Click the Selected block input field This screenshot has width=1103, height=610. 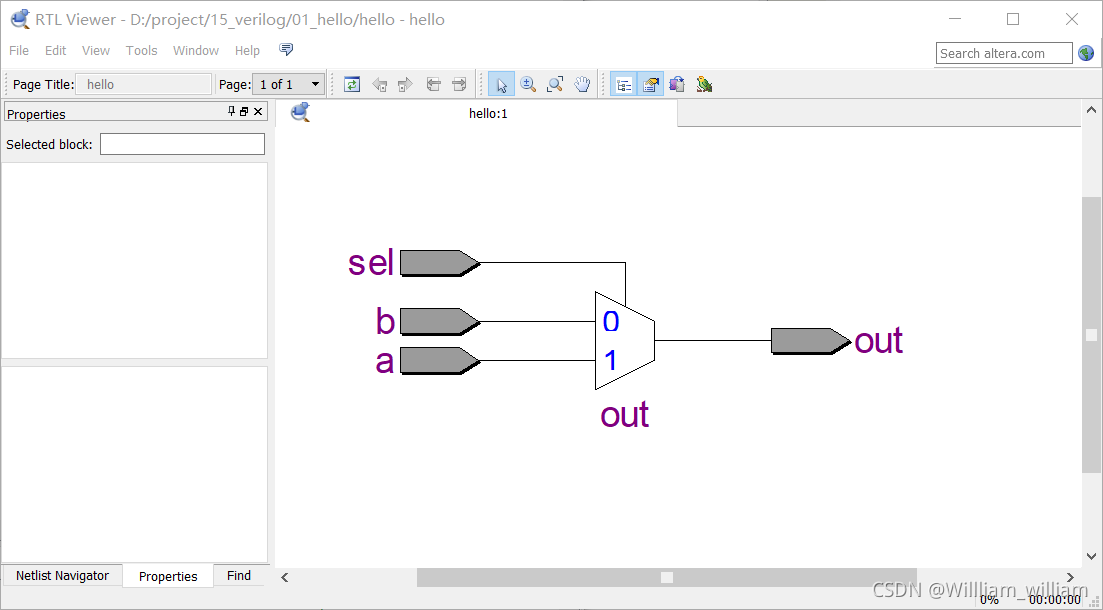point(182,144)
